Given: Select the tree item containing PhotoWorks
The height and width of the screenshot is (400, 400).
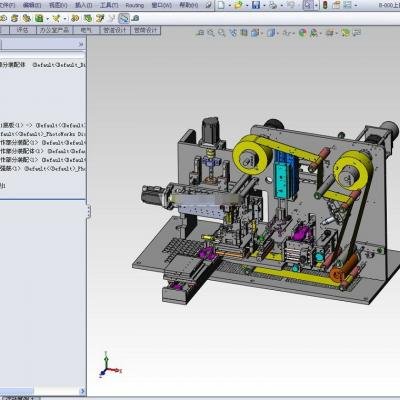Looking at the screenshot, I should tap(43, 134).
